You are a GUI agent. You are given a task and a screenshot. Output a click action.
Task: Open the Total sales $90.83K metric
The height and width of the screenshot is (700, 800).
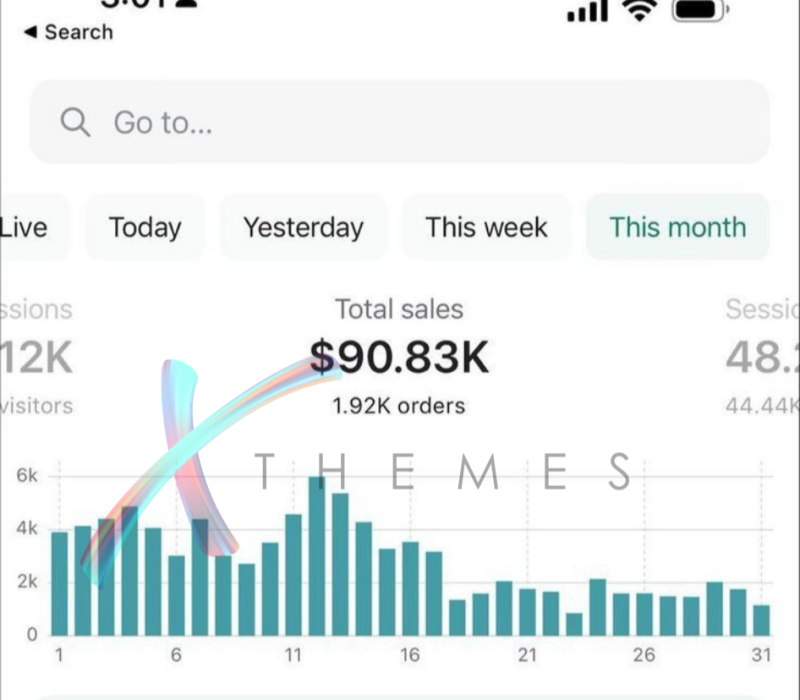[x=399, y=357]
